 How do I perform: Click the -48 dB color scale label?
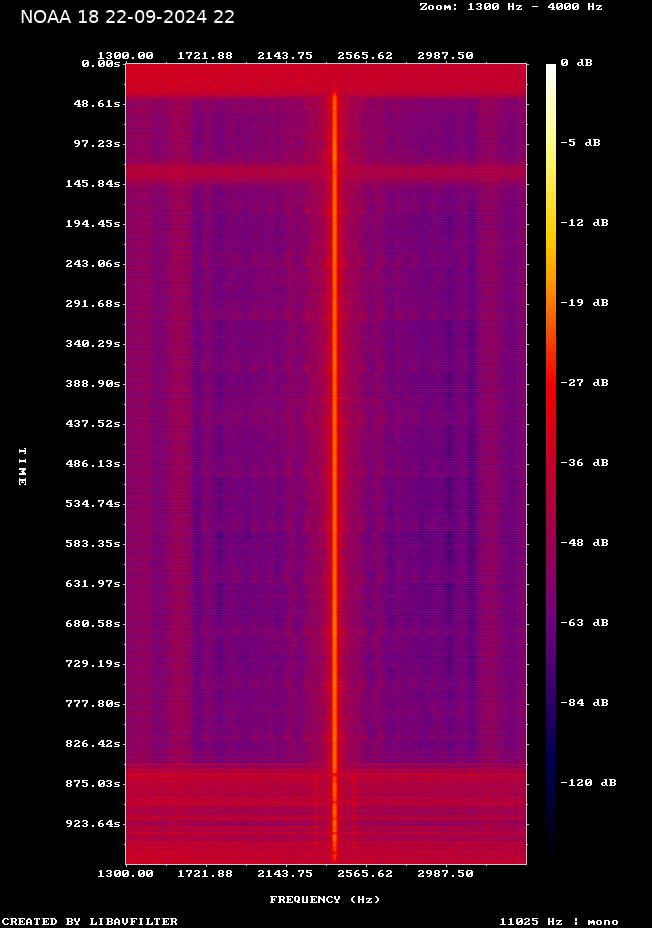(584, 543)
